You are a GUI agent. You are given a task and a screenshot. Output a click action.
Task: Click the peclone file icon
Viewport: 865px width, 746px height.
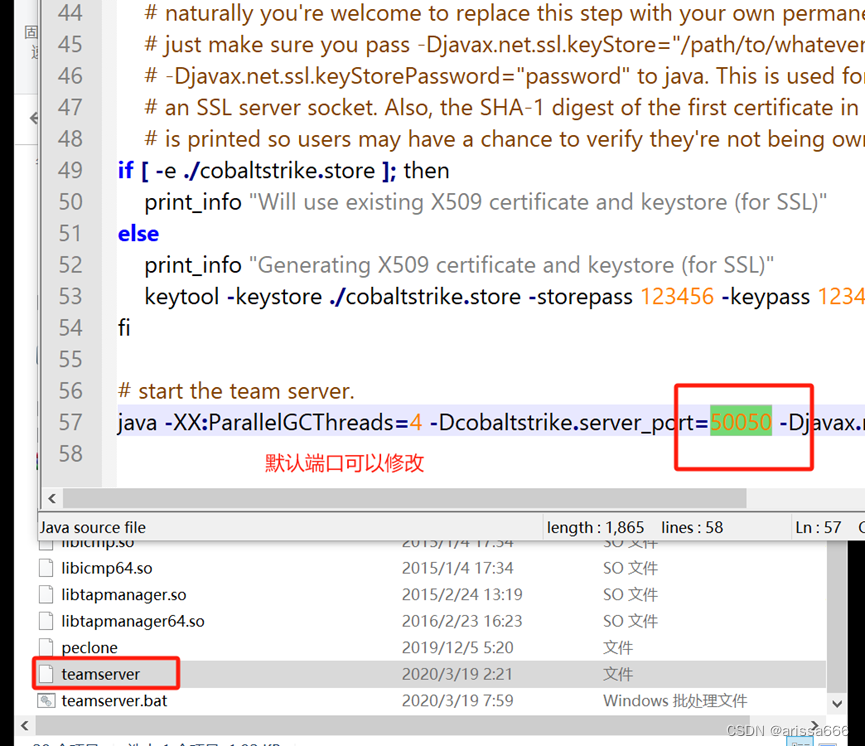(45, 647)
